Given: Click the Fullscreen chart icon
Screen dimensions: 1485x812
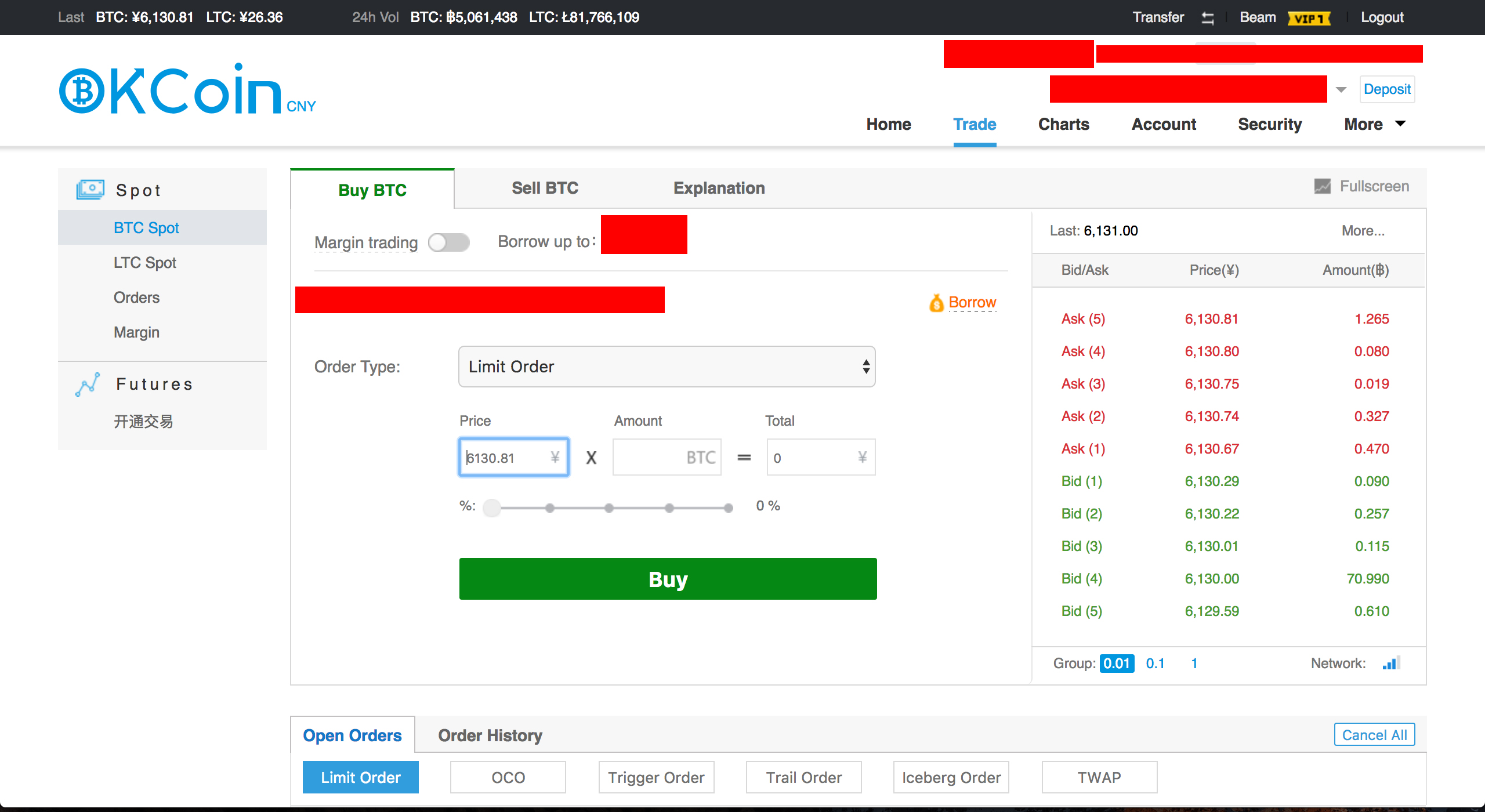Looking at the screenshot, I should [1322, 186].
